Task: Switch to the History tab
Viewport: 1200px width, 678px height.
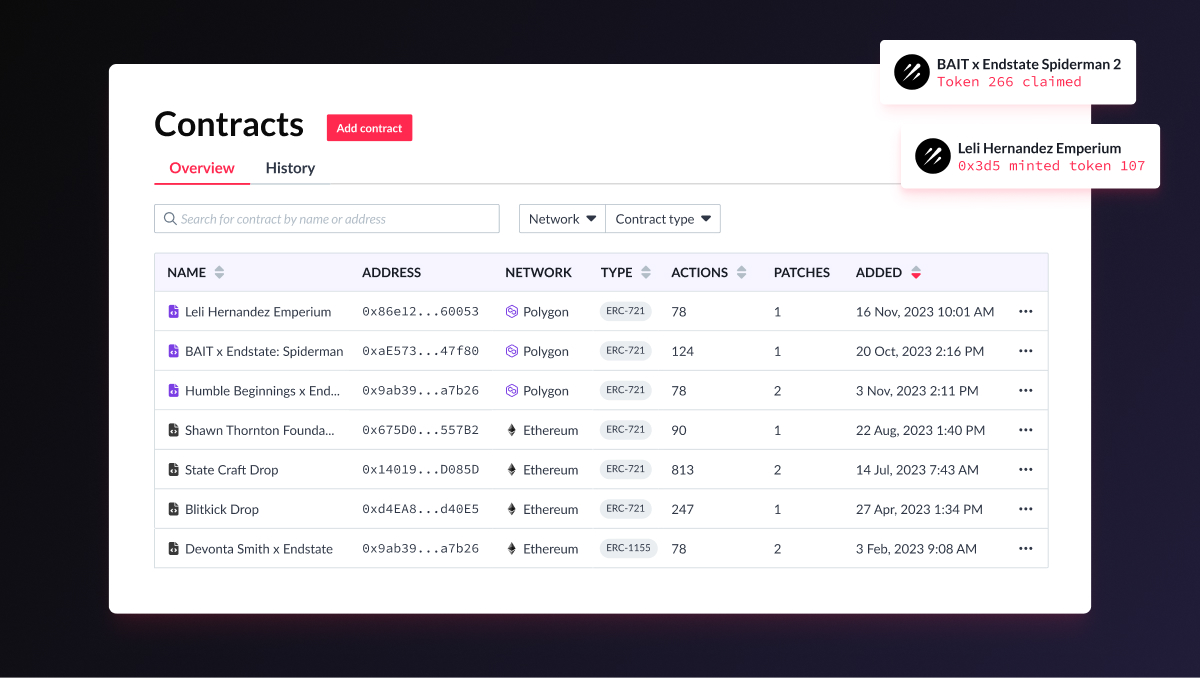Action: coord(290,167)
